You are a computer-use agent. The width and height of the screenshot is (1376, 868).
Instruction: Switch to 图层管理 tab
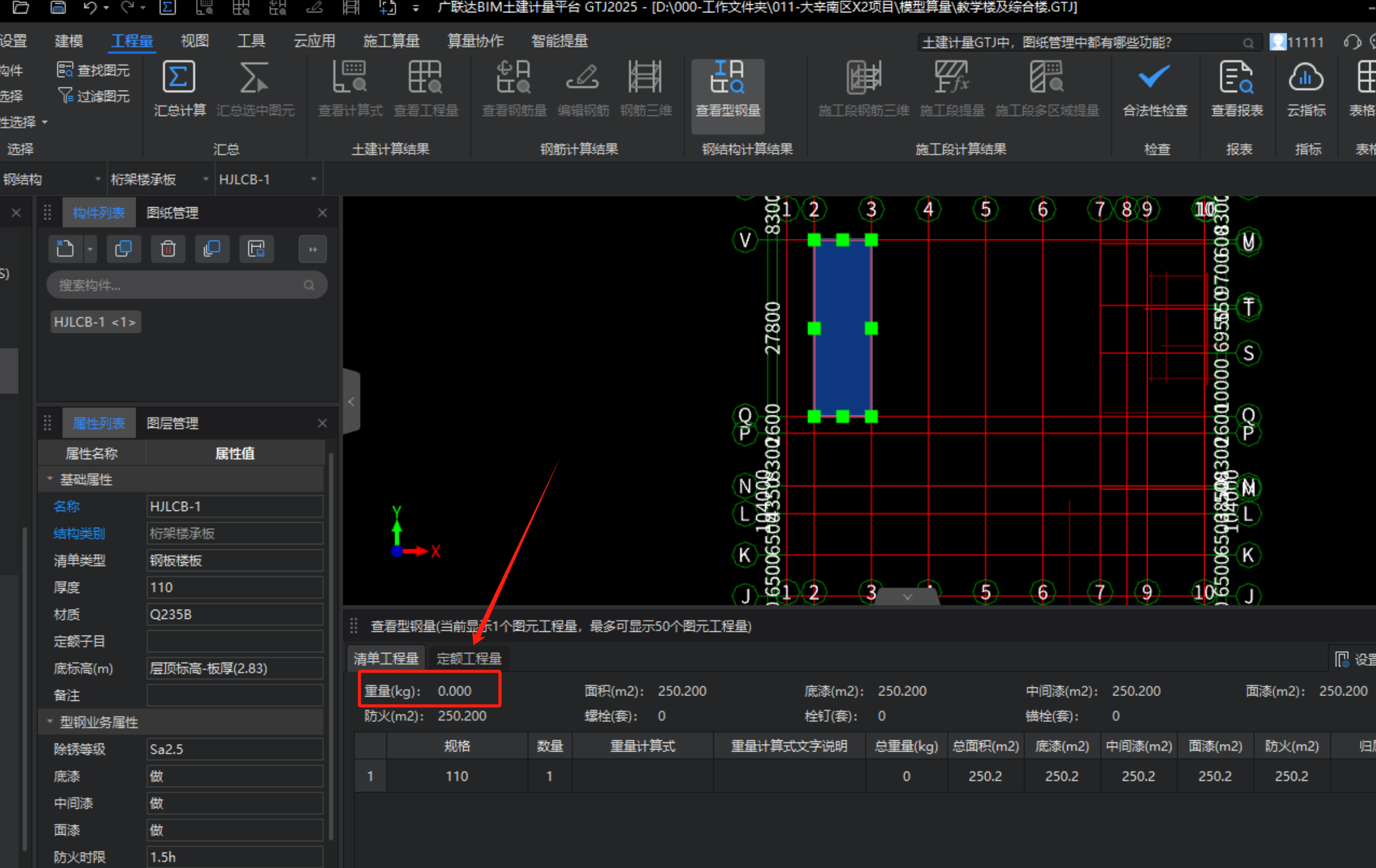point(173,424)
